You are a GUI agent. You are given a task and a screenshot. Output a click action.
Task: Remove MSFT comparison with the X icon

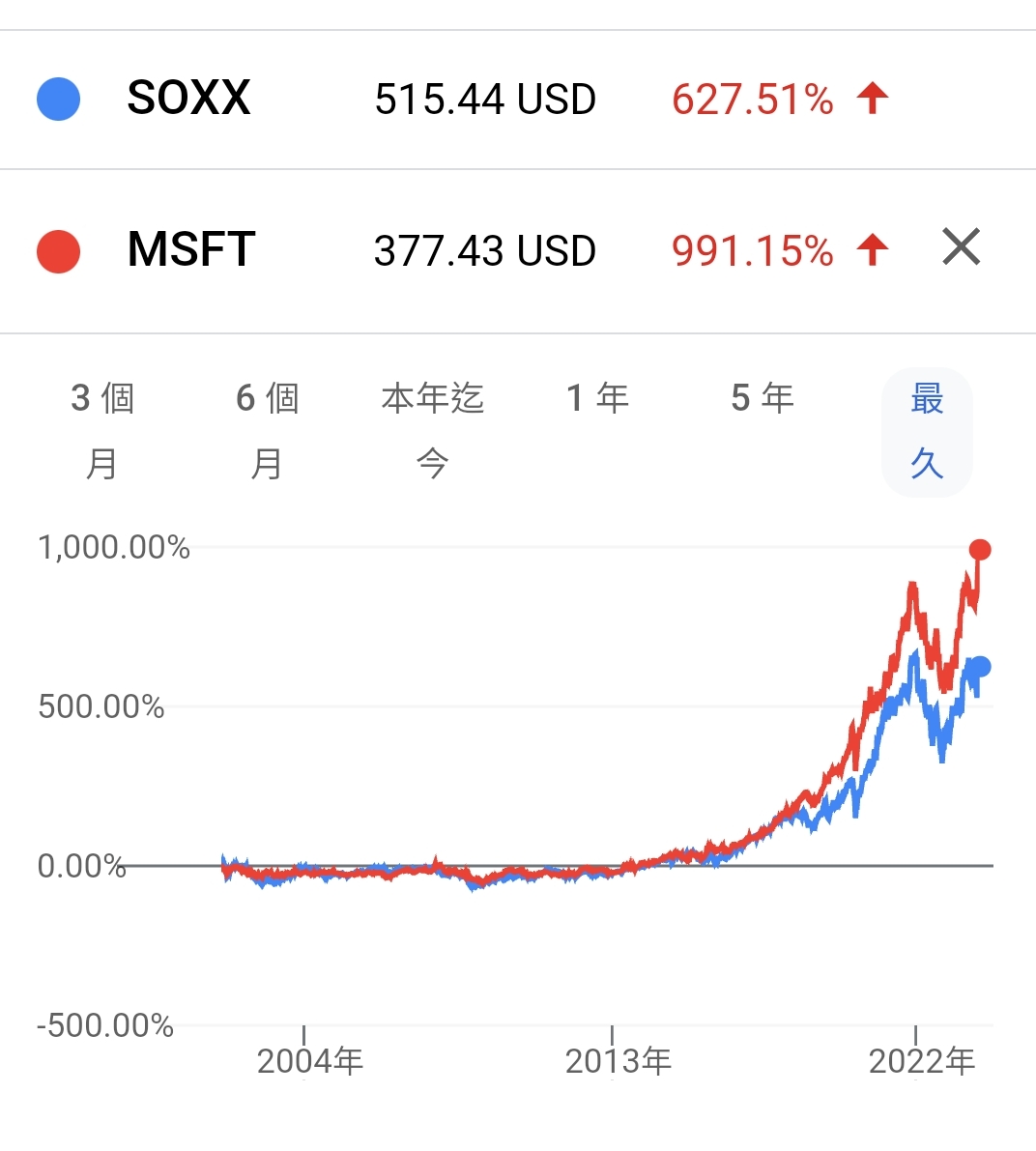pyautogui.click(x=961, y=247)
